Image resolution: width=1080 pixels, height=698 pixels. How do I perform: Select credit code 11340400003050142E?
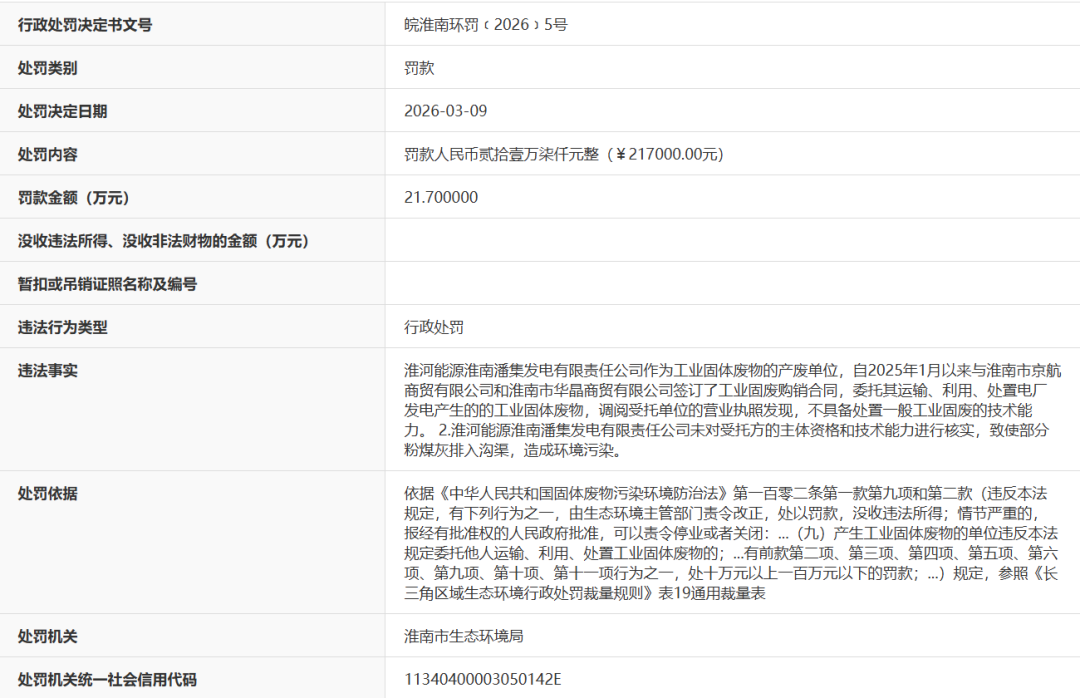[x=482, y=679]
